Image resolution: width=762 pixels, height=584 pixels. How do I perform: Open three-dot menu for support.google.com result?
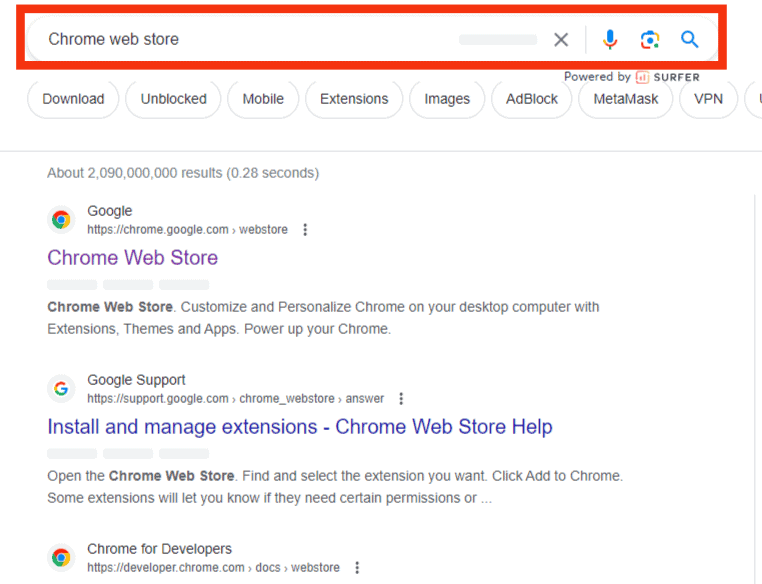[x=401, y=399]
